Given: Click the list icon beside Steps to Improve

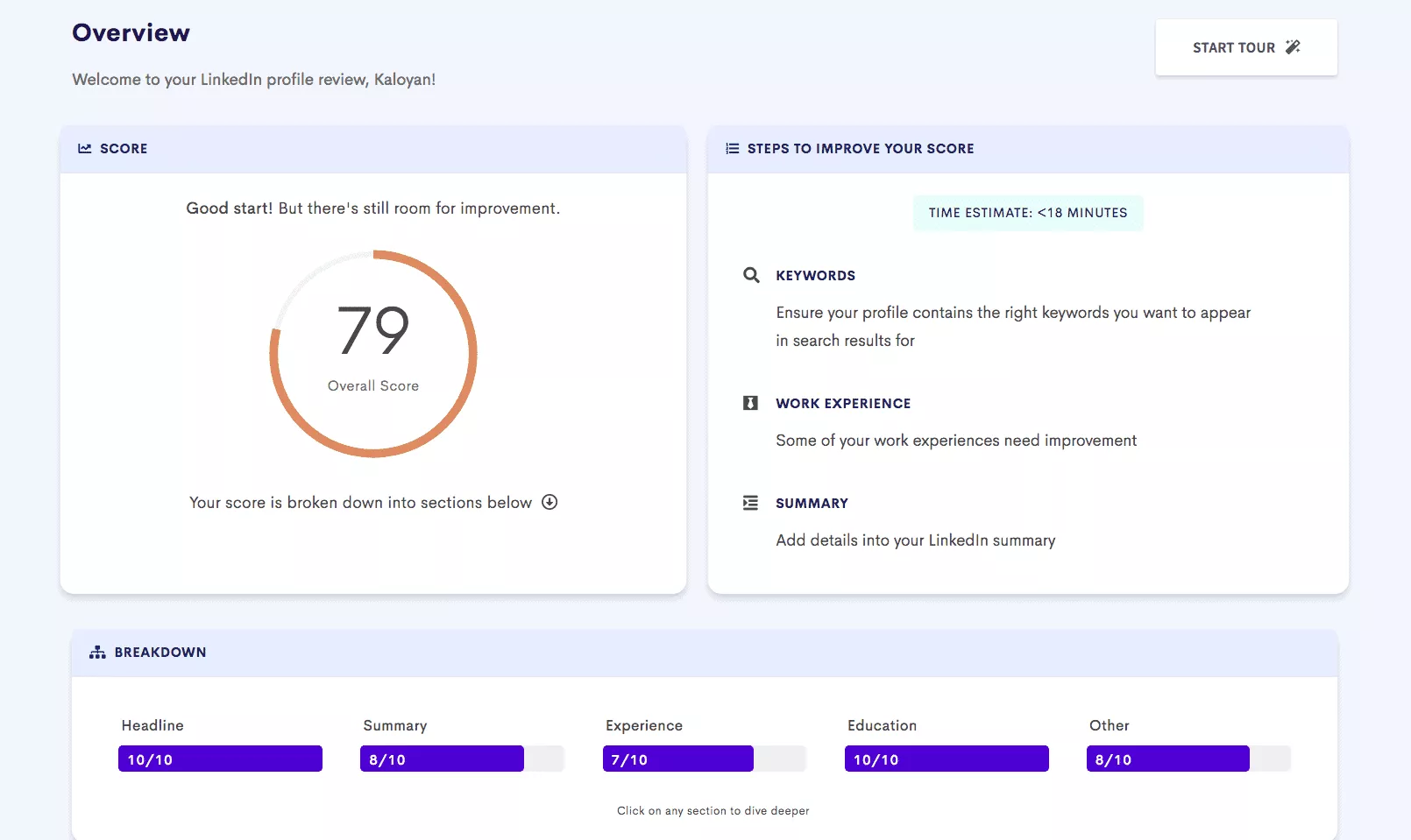Looking at the screenshot, I should coord(733,149).
